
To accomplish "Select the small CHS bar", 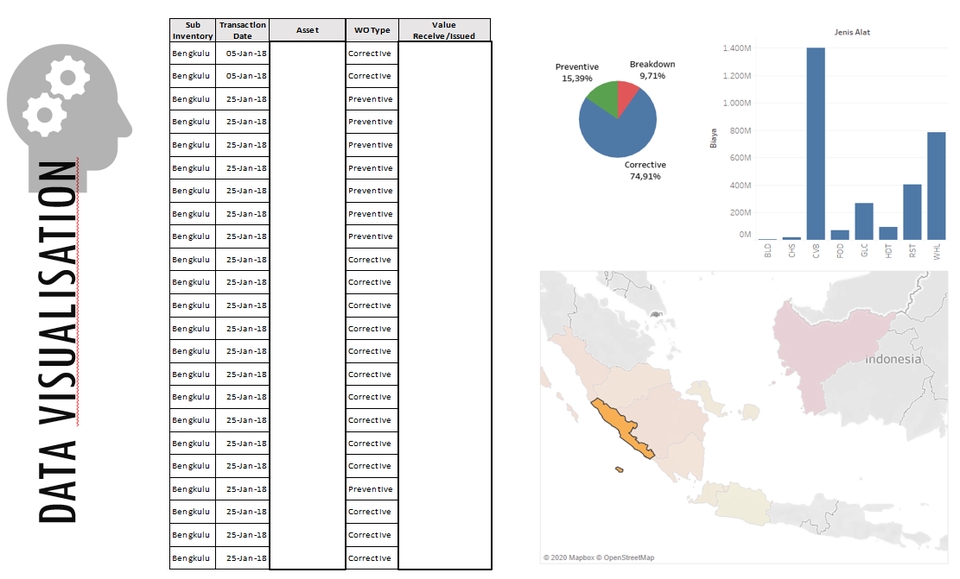I will (x=792, y=238).
